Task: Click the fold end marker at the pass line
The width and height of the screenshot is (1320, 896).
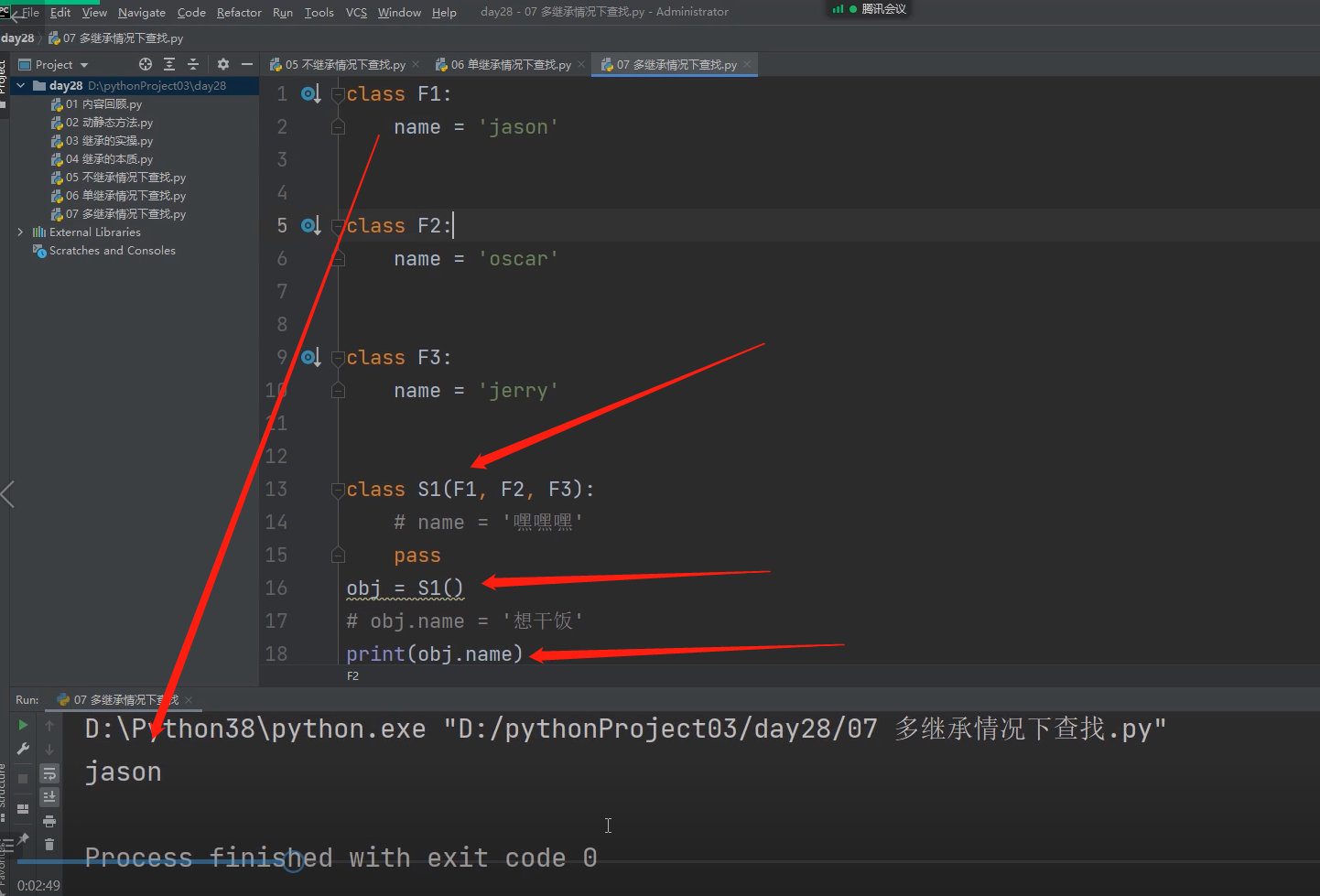Action: pyautogui.click(x=338, y=555)
